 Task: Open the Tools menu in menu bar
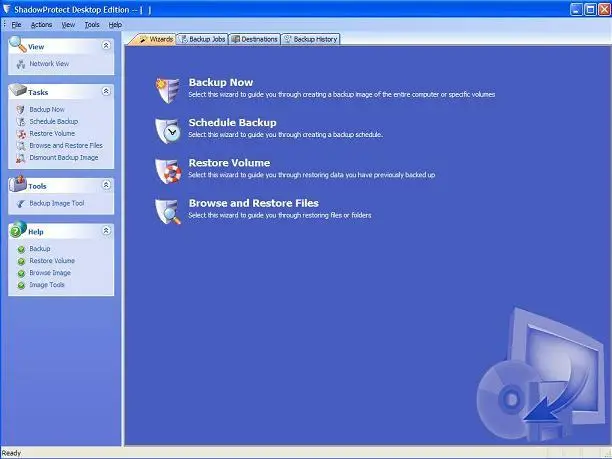point(92,25)
